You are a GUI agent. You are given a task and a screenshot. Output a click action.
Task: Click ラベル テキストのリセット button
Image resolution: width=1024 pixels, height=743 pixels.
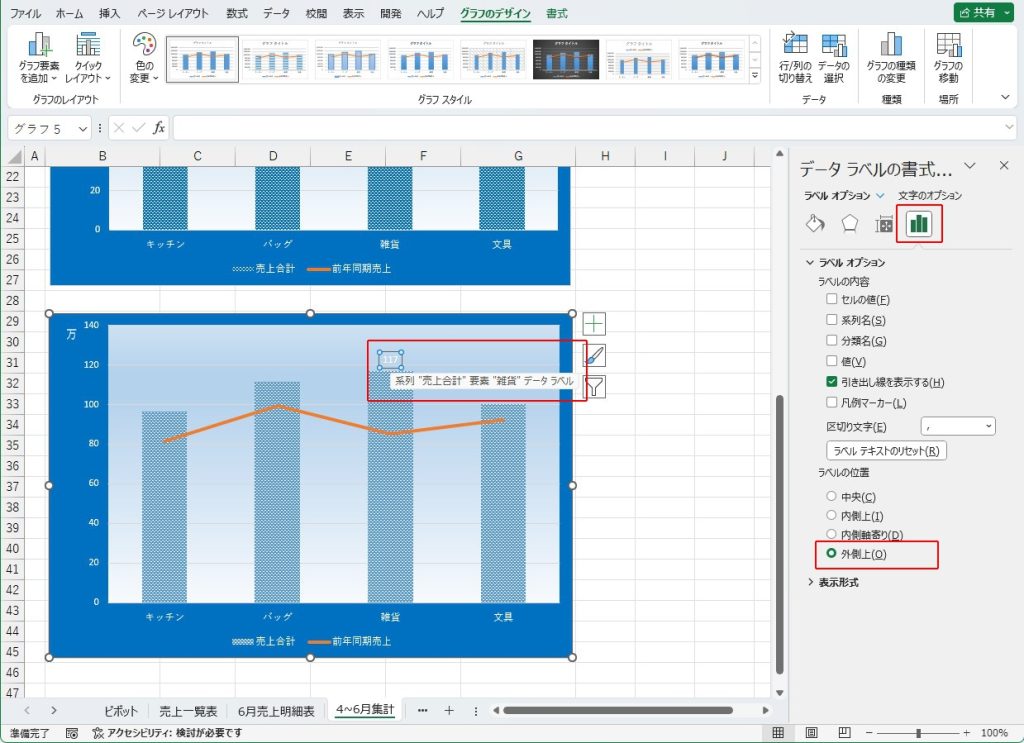pos(886,450)
